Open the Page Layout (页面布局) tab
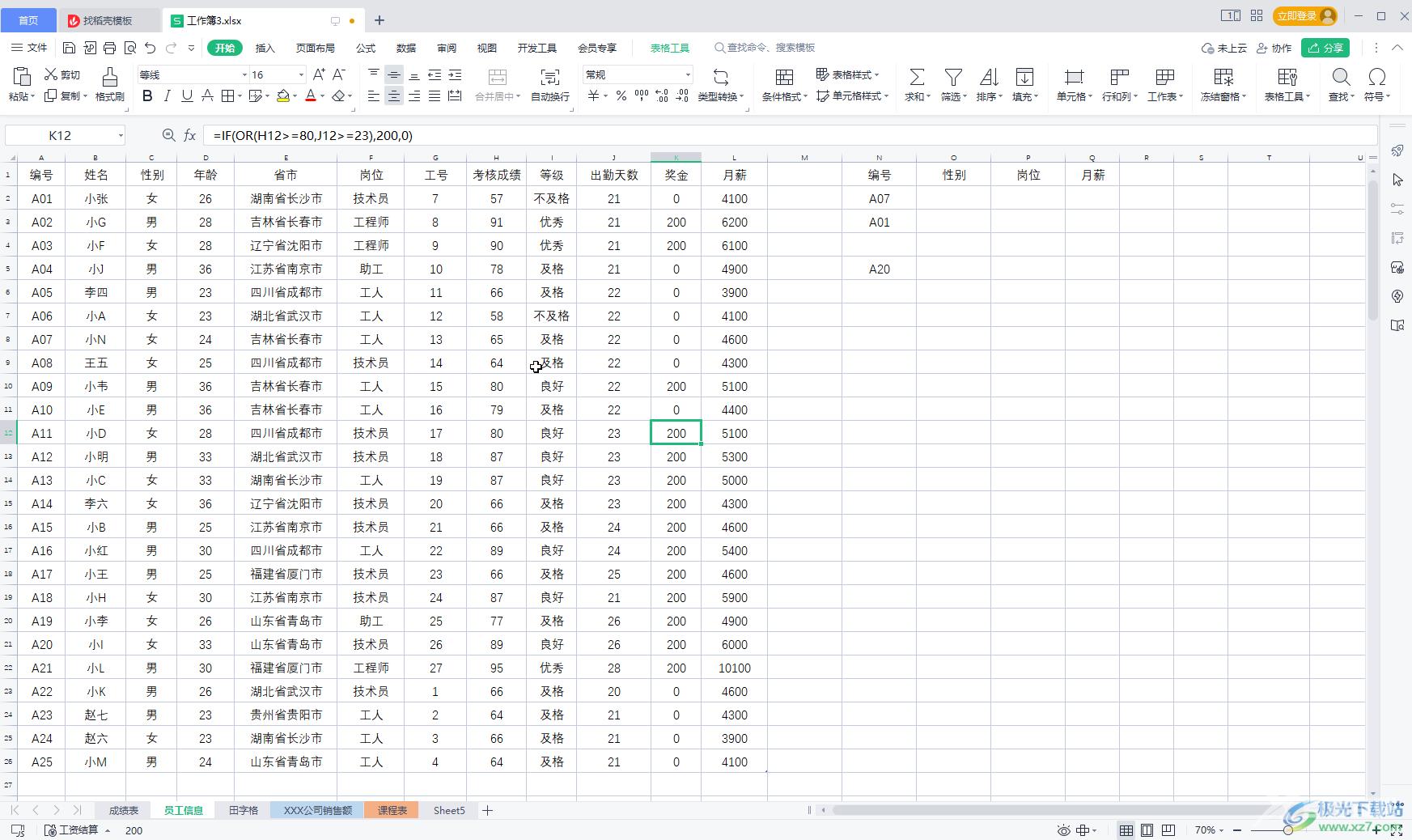 tap(316, 48)
